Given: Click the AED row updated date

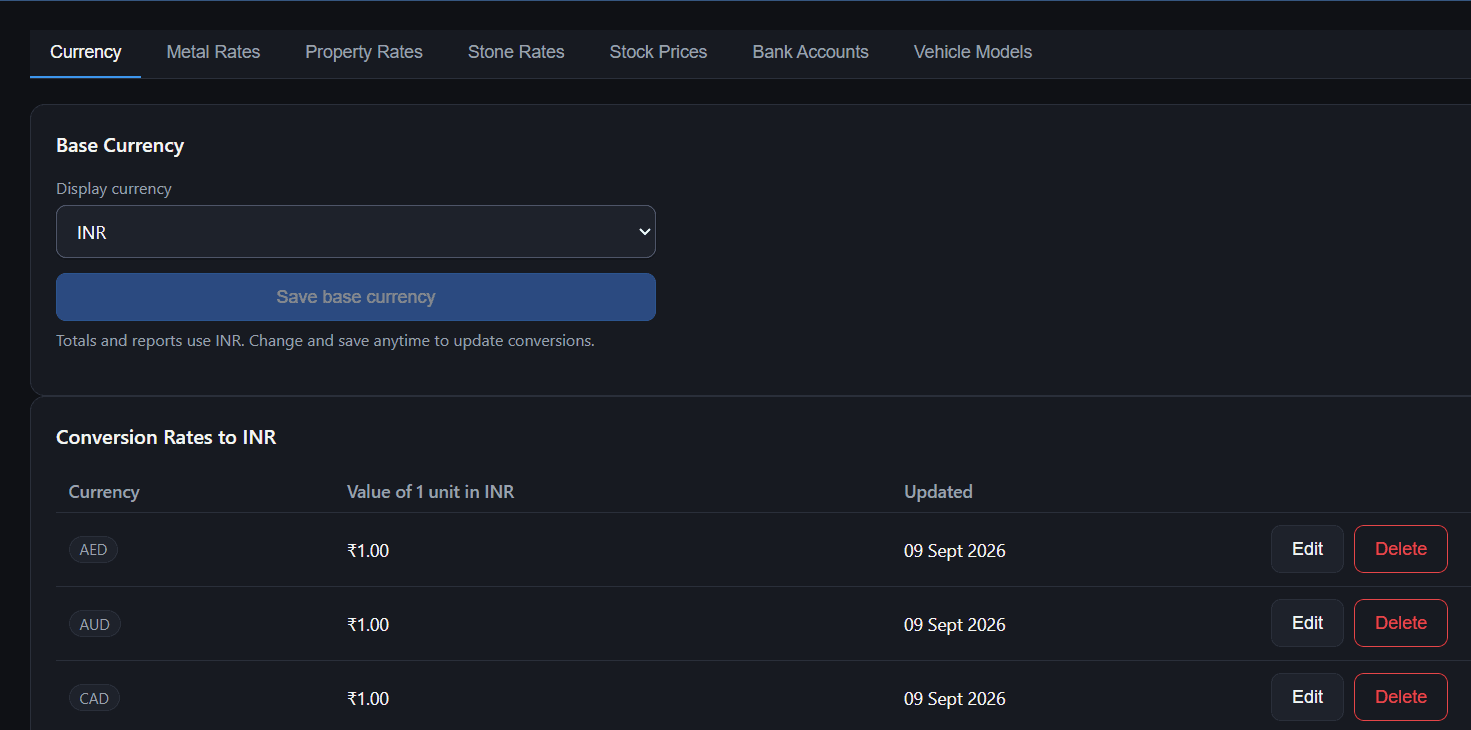Looking at the screenshot, I should pyautogui.click(x=955, y=551).
